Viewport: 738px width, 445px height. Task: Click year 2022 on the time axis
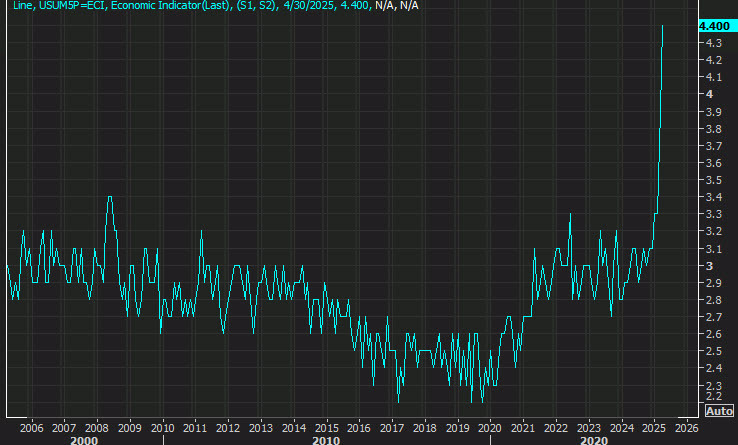pyautogui.click(x=555, y=425)
